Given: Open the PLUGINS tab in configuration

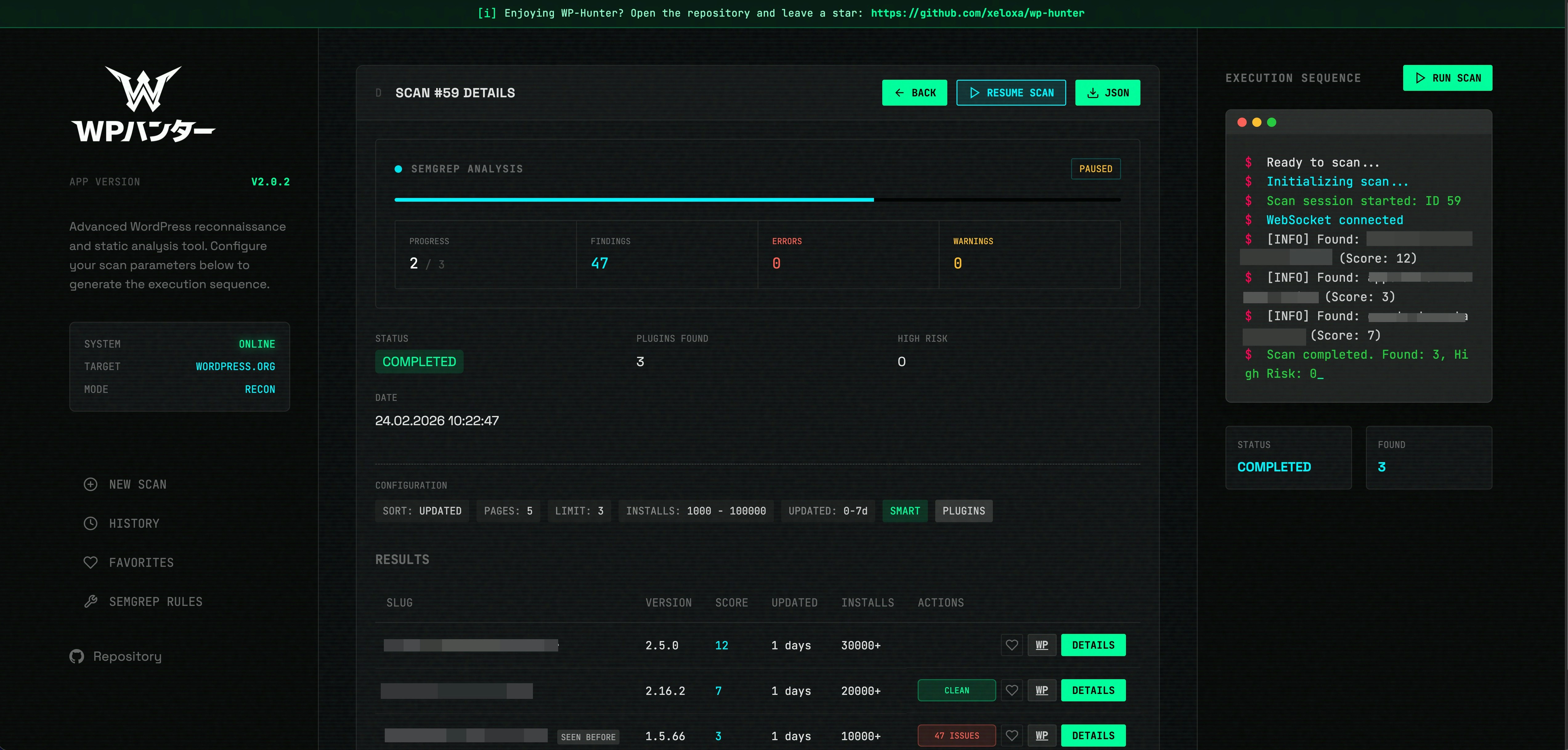Looking at the screenshot, I should point(963,511).
